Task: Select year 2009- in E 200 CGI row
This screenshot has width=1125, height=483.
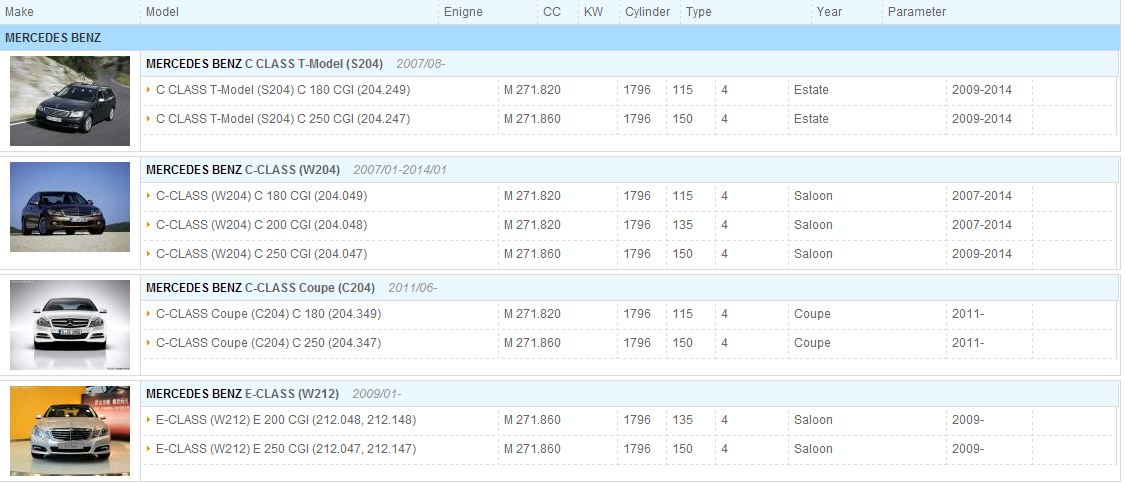Action: pos(968,420)
